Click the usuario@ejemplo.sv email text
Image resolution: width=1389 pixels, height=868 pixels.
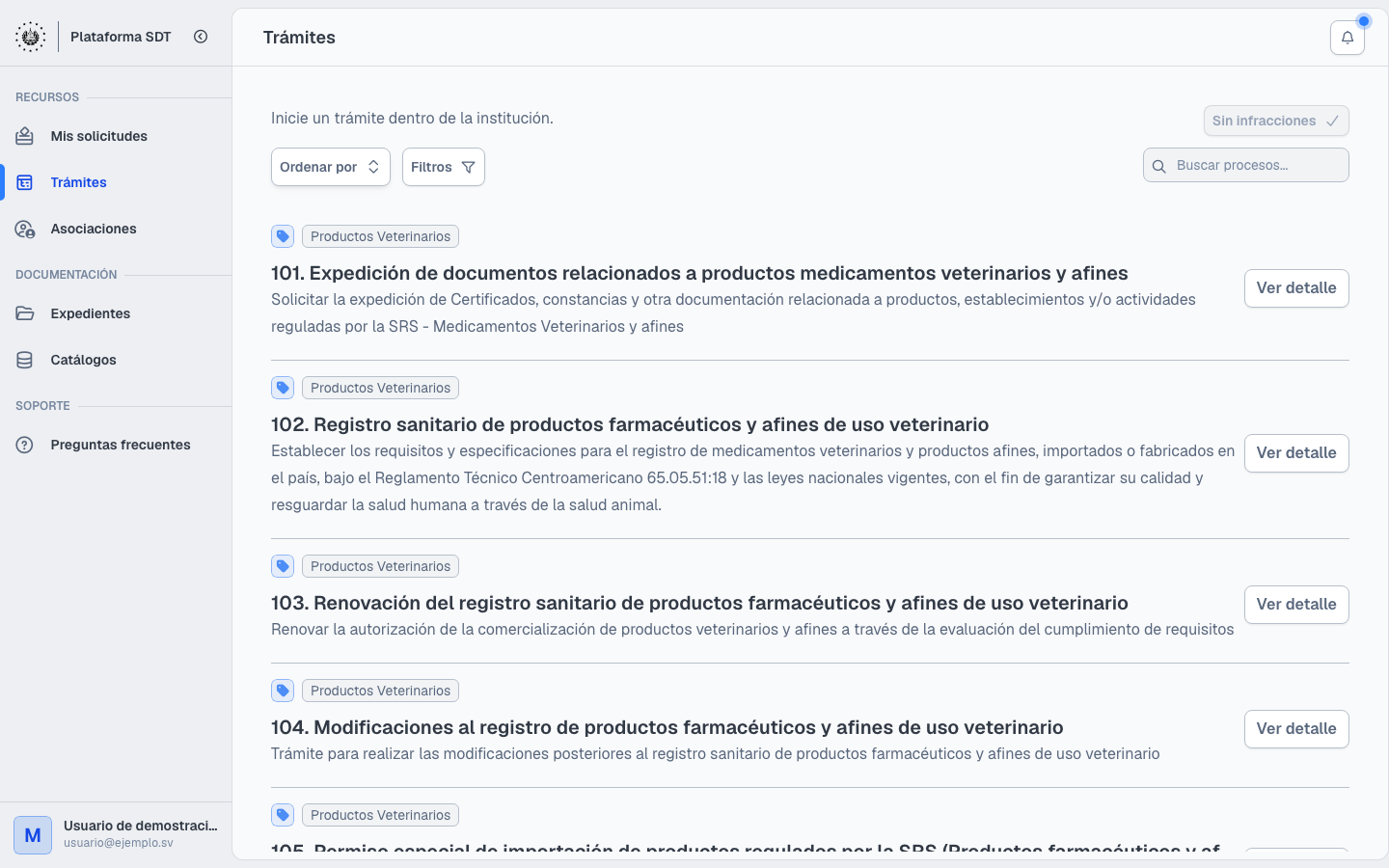119,843
